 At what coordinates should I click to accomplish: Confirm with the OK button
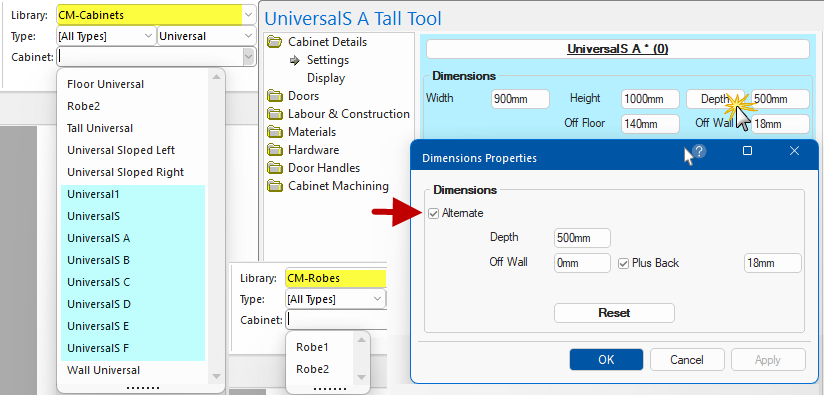click(606, 360)
